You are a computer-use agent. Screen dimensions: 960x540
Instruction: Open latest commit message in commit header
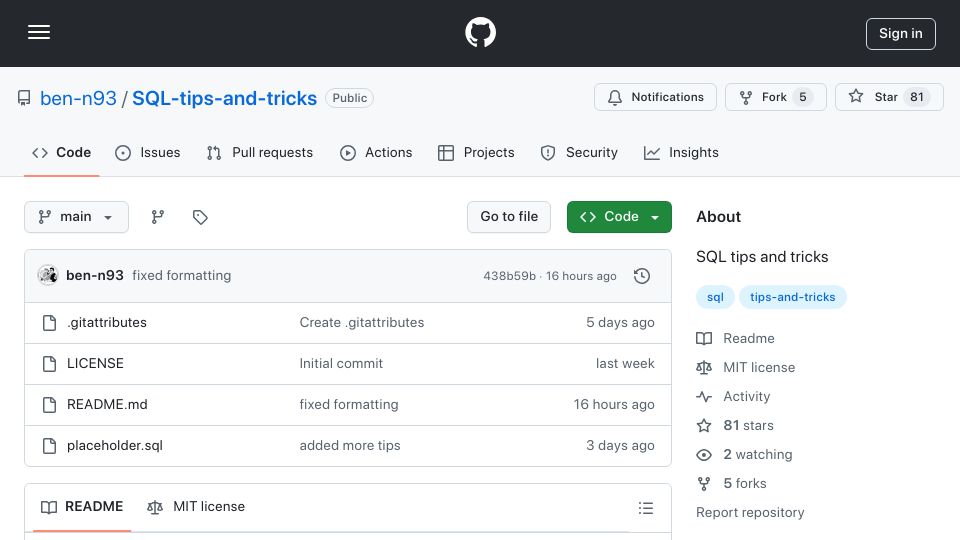tap(182, 276)
